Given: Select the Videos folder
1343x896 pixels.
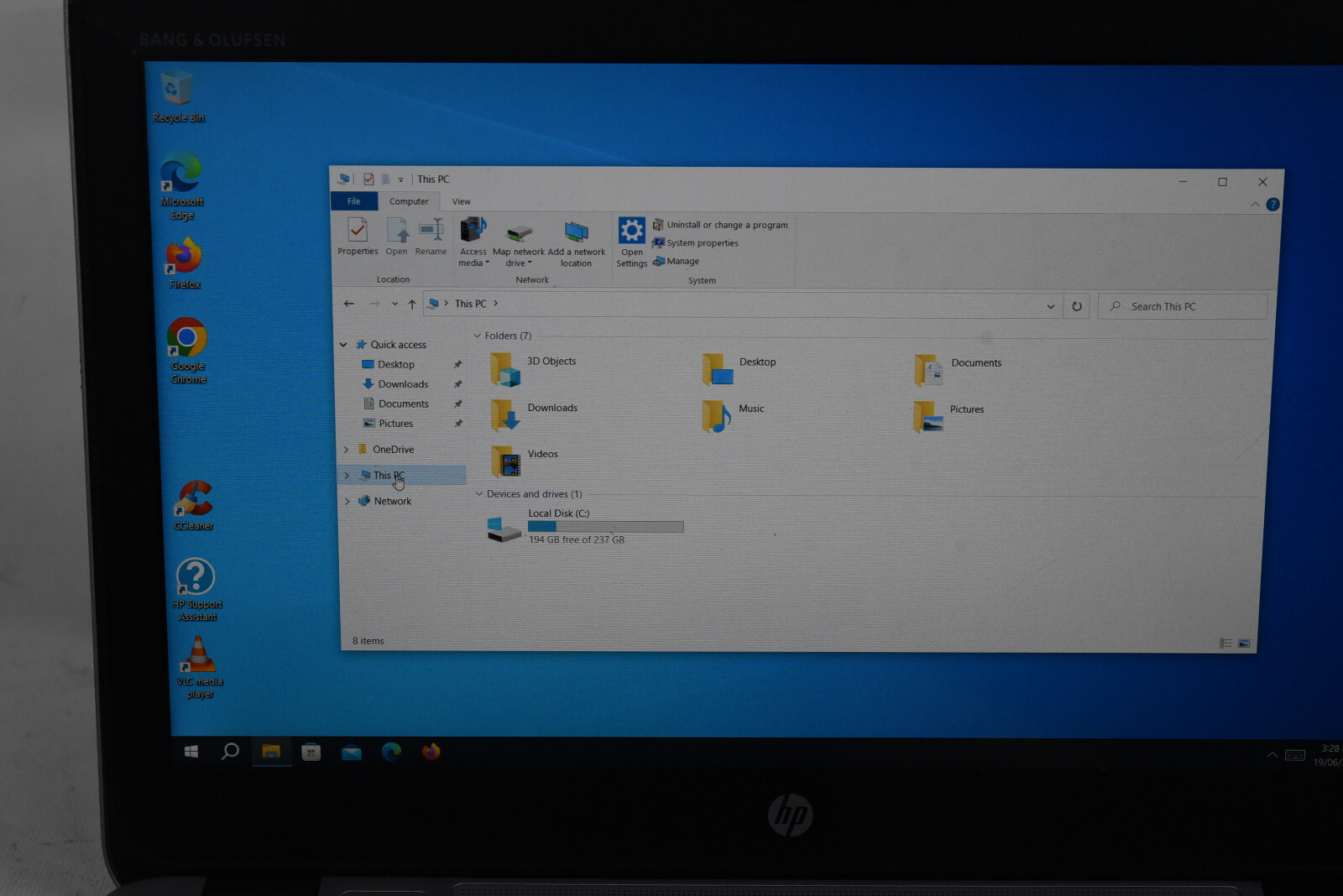Looking at the screenshot, I should [x=525, y=461].
